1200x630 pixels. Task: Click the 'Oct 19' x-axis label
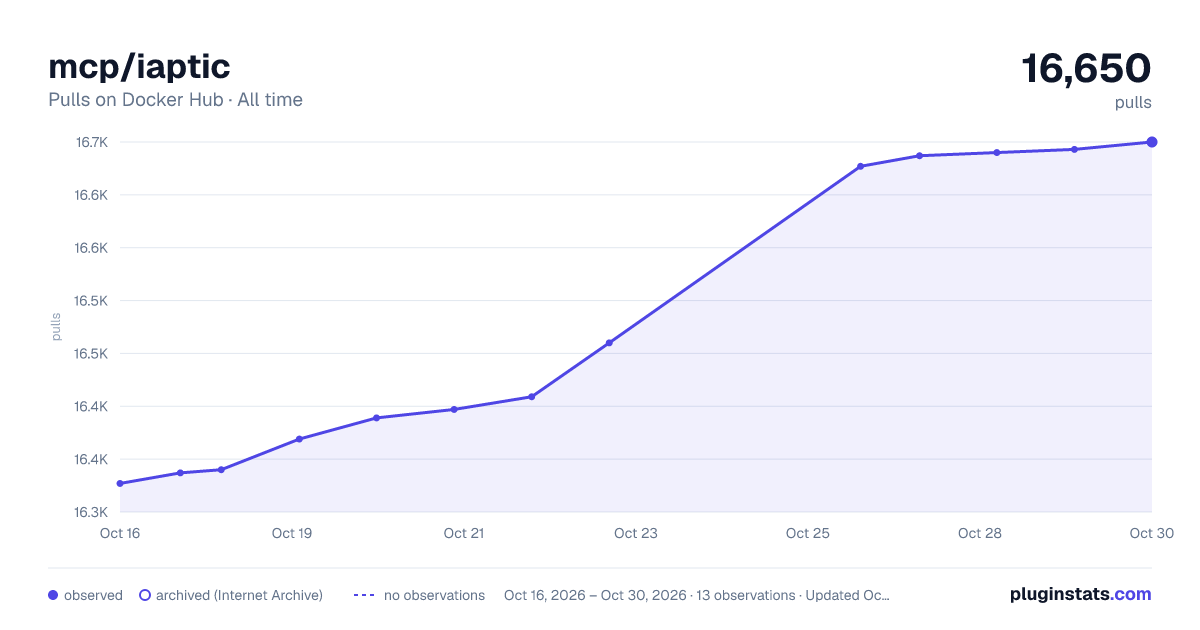pyautogui.click(x=292, y=533)
